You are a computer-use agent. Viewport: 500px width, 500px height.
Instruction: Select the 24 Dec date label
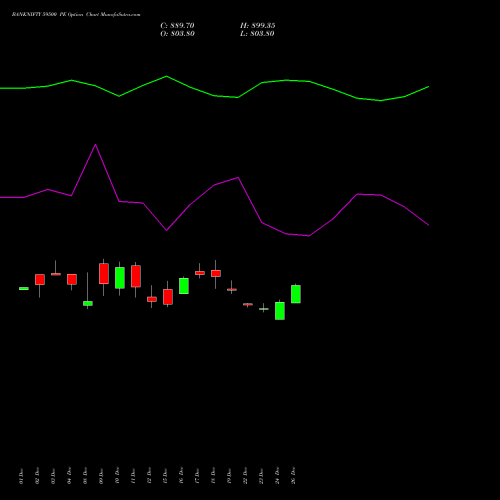click(277, 476)
